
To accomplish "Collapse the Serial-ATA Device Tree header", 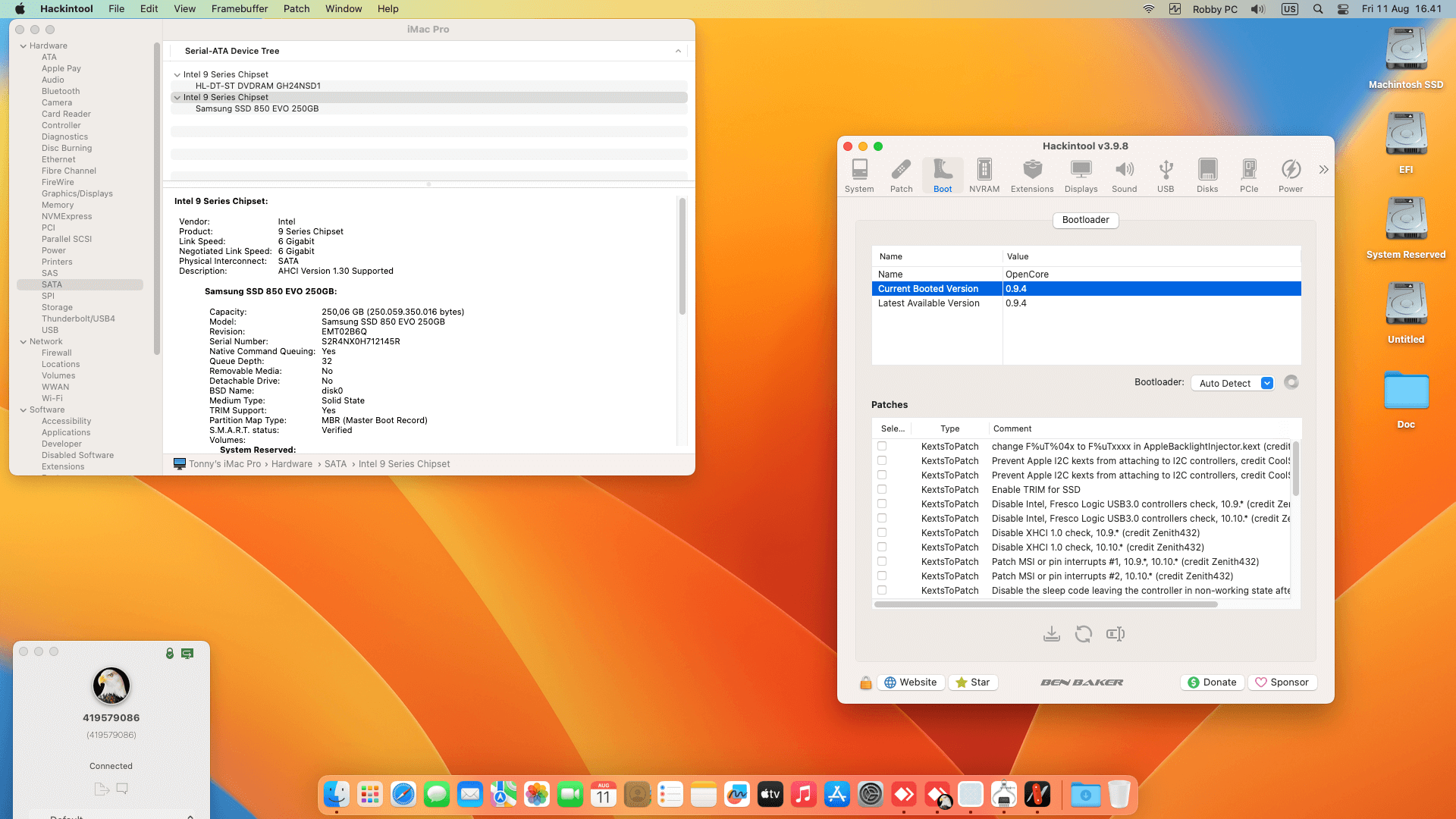I will pyautogui.click(x=678, y=51).
